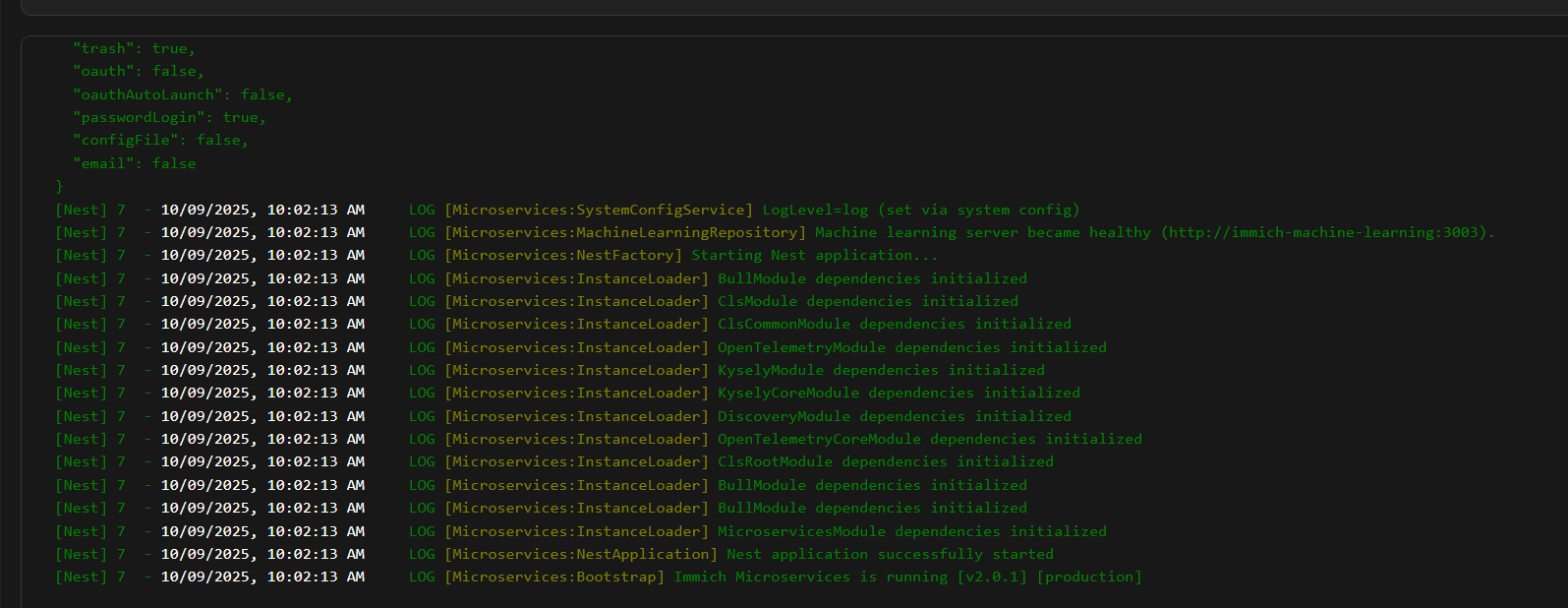
Task: Select OpenTelemetryModule dependencies initialized message
Action: pos(912,347)
